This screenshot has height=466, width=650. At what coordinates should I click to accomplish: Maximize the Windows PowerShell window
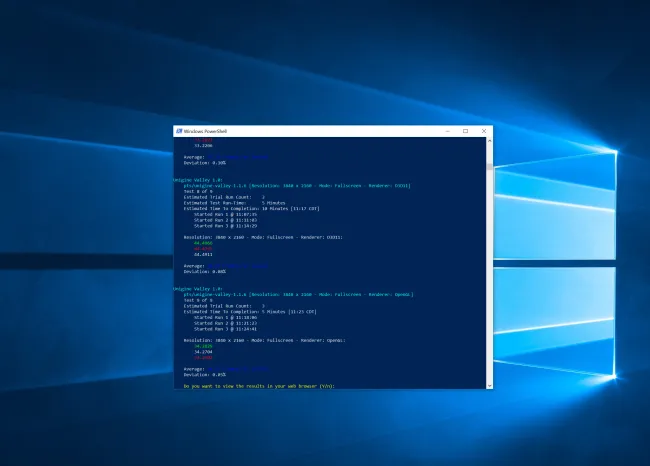[465, 131]
